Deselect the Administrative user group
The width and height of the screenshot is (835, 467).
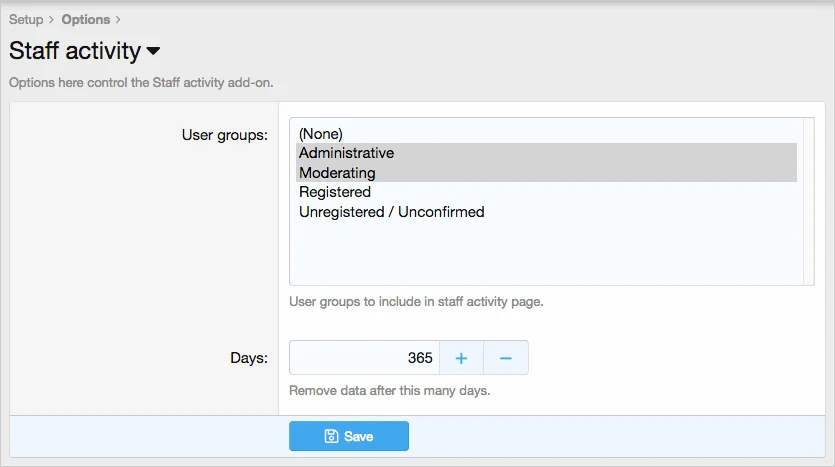tap(346, 153)
